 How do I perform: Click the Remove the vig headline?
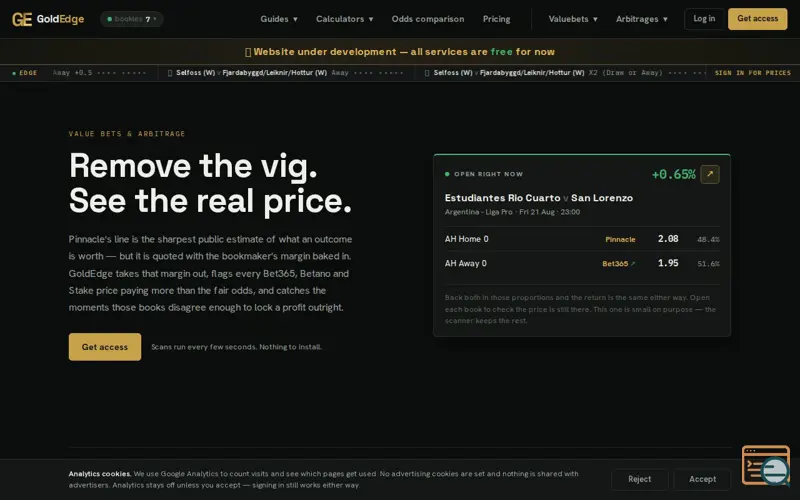[193, 166]
